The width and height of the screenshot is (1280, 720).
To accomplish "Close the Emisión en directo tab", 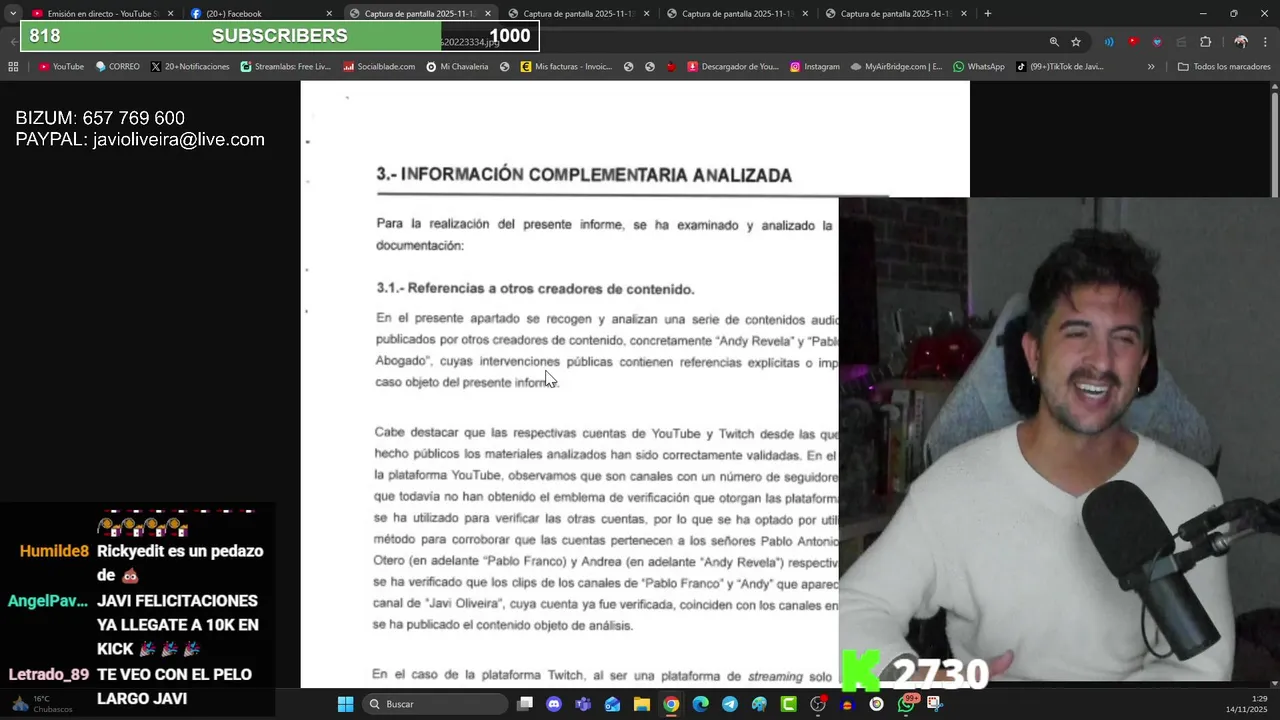I will (170, 13).
